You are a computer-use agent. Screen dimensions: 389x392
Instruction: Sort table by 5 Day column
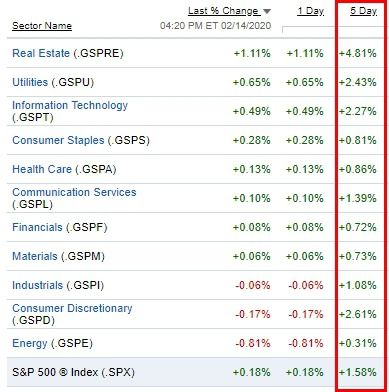pyautogui.click(x=363, y=11)
